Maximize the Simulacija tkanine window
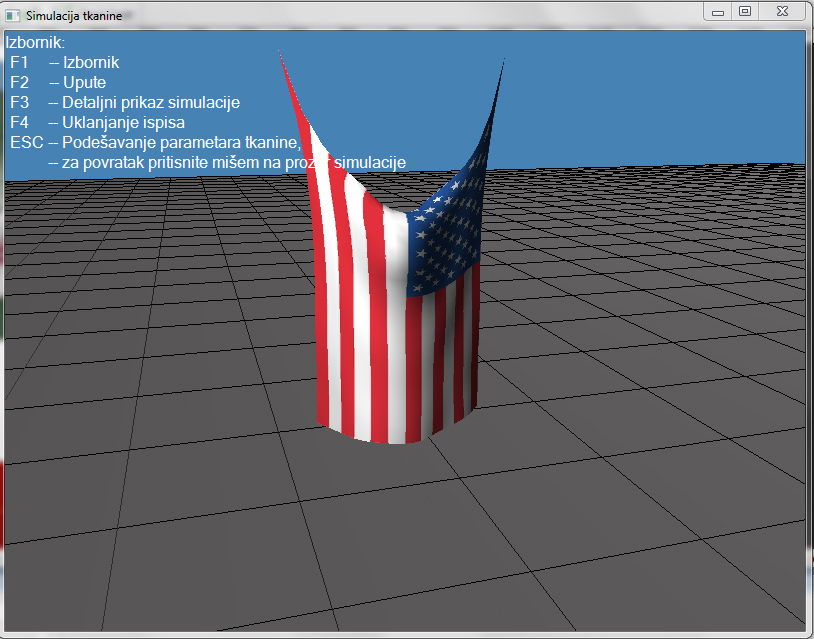This screenshot has width=814, height=639. 745,11
